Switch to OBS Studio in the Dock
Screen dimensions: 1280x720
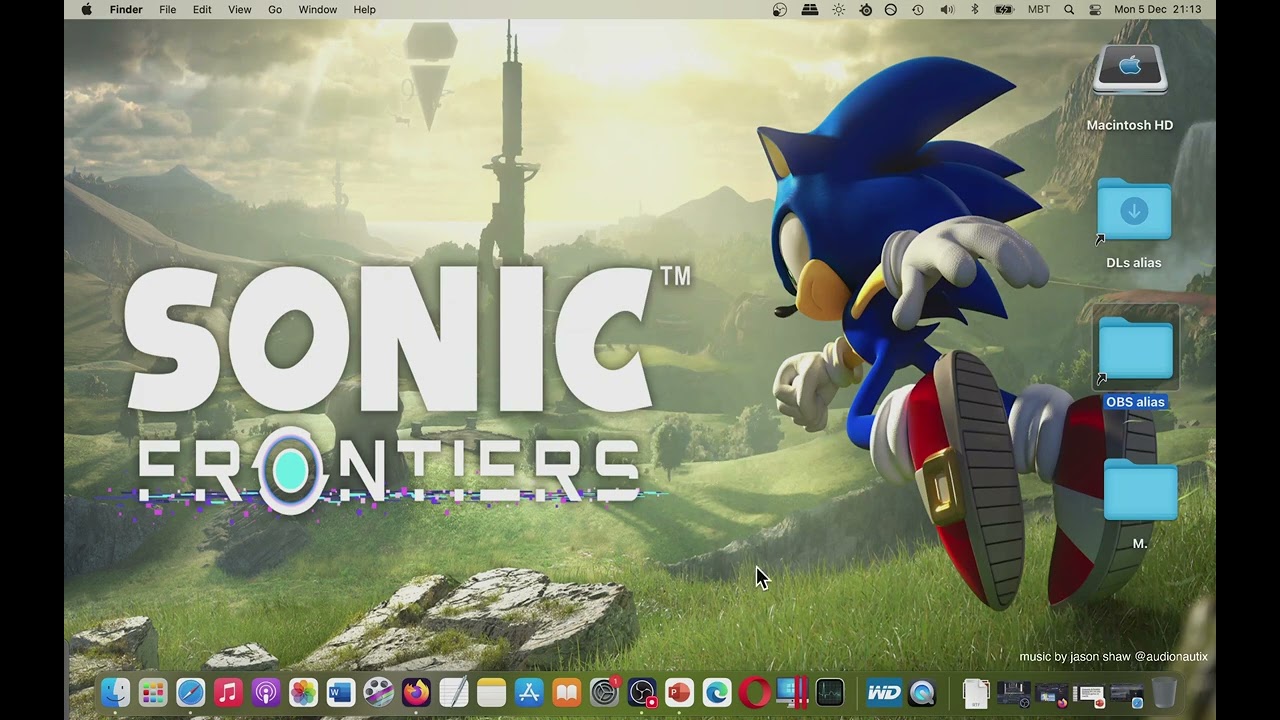pyautogui.click(x=642, y=692)
